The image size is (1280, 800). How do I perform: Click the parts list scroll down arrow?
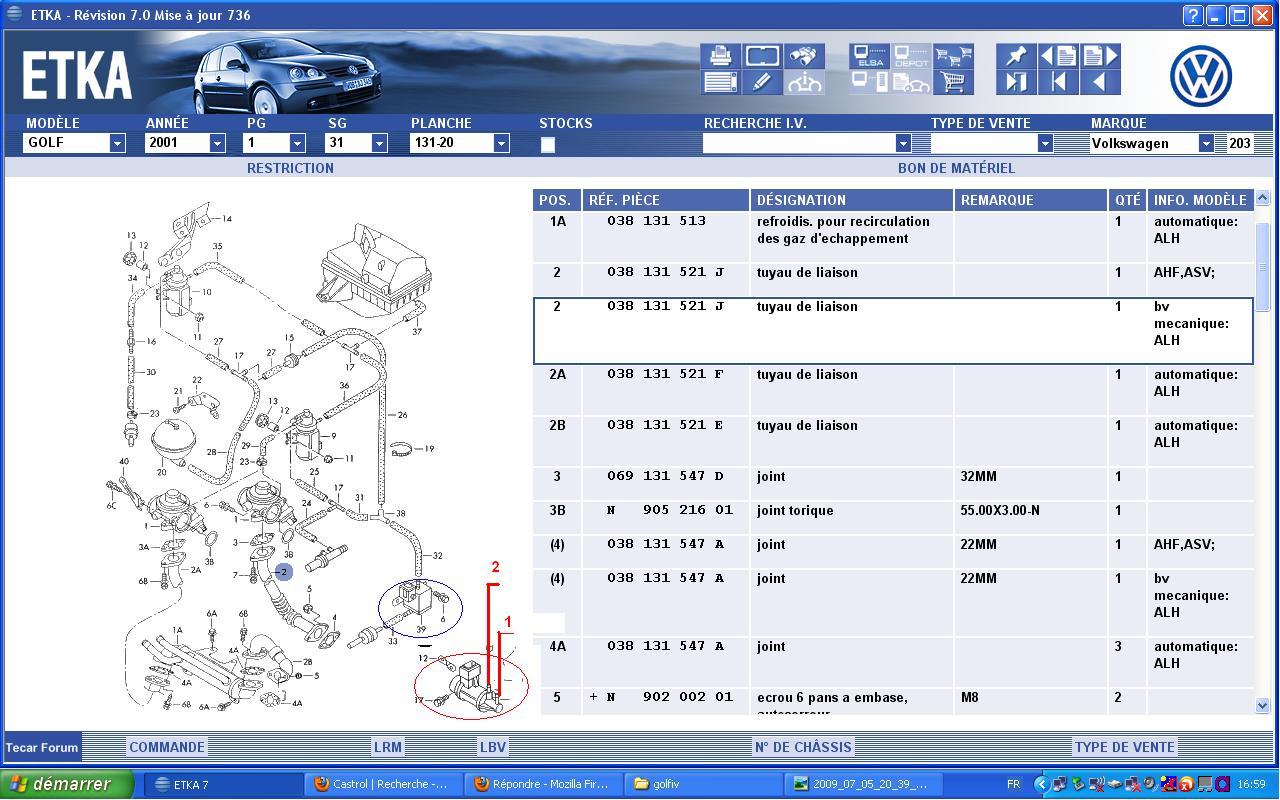(1262, 706)
